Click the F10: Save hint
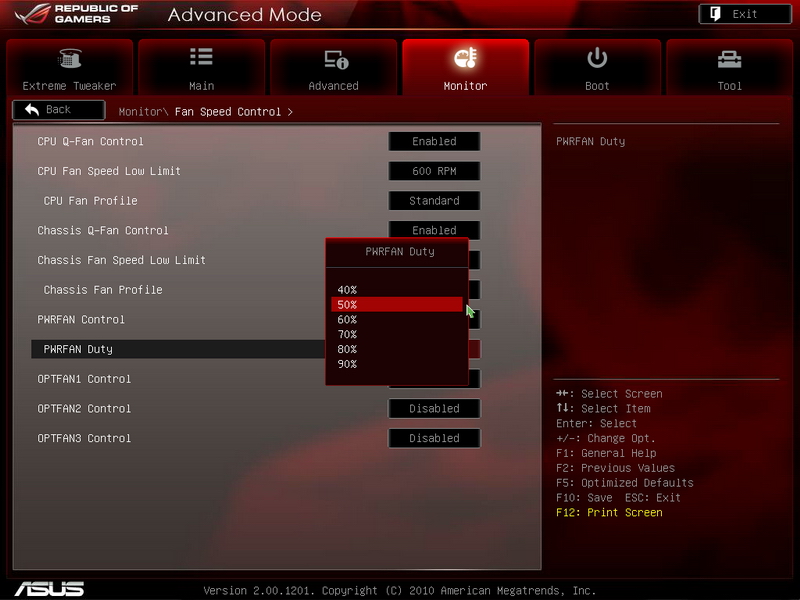The width and height of the screenshot is (800, 600). pos(584,497)
